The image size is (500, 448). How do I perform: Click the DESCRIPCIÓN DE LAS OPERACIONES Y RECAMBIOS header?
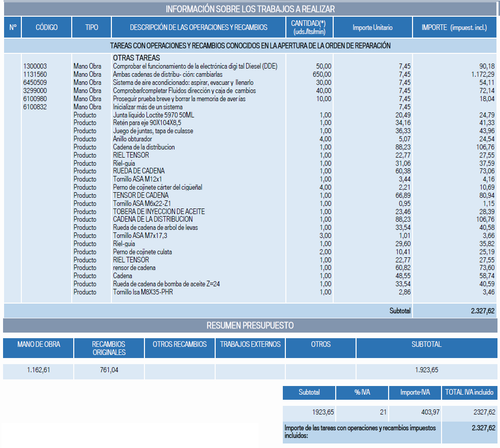click(198, 27)
